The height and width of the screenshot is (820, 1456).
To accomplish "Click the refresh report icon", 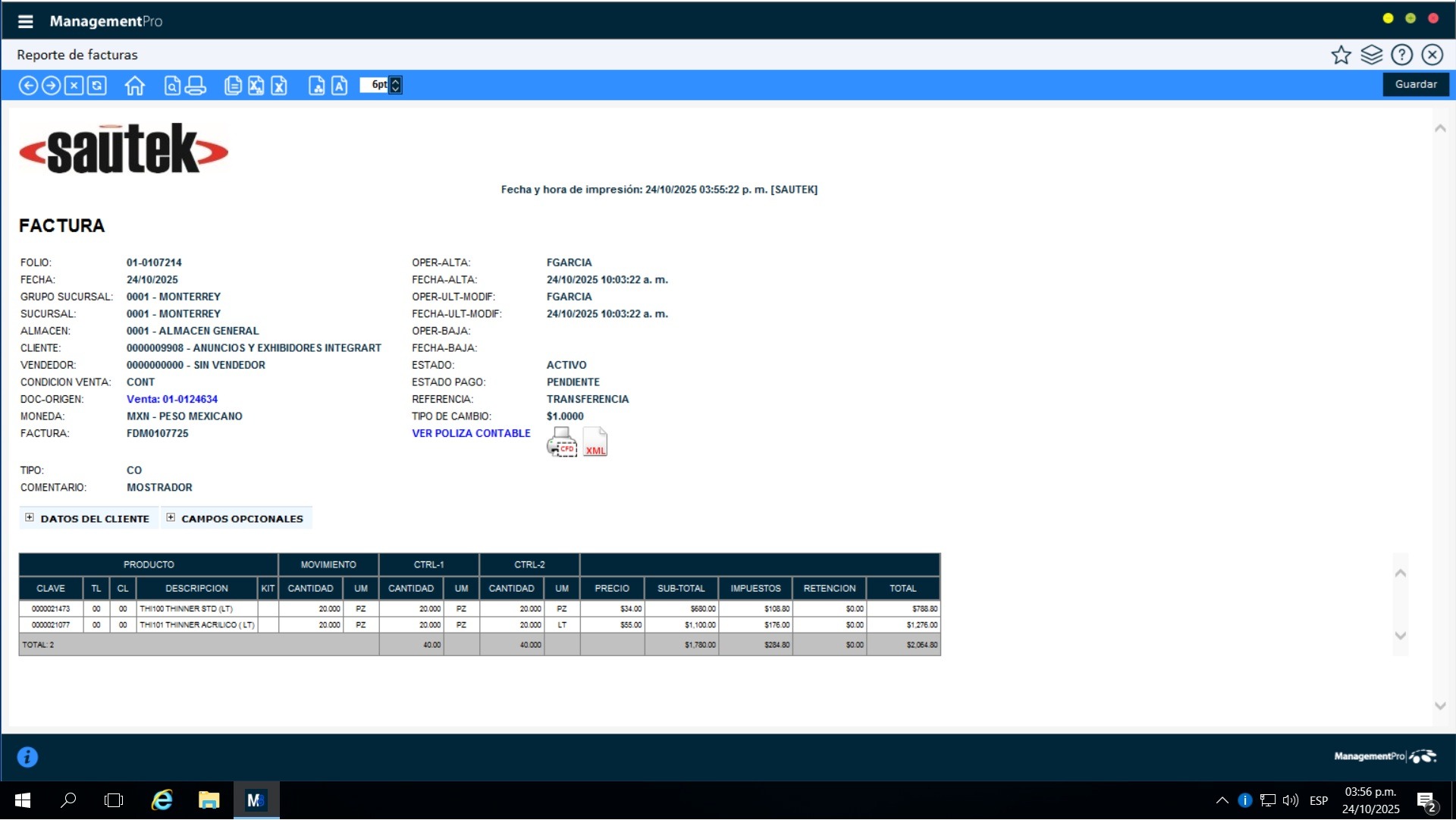I will tap(97, 86).
